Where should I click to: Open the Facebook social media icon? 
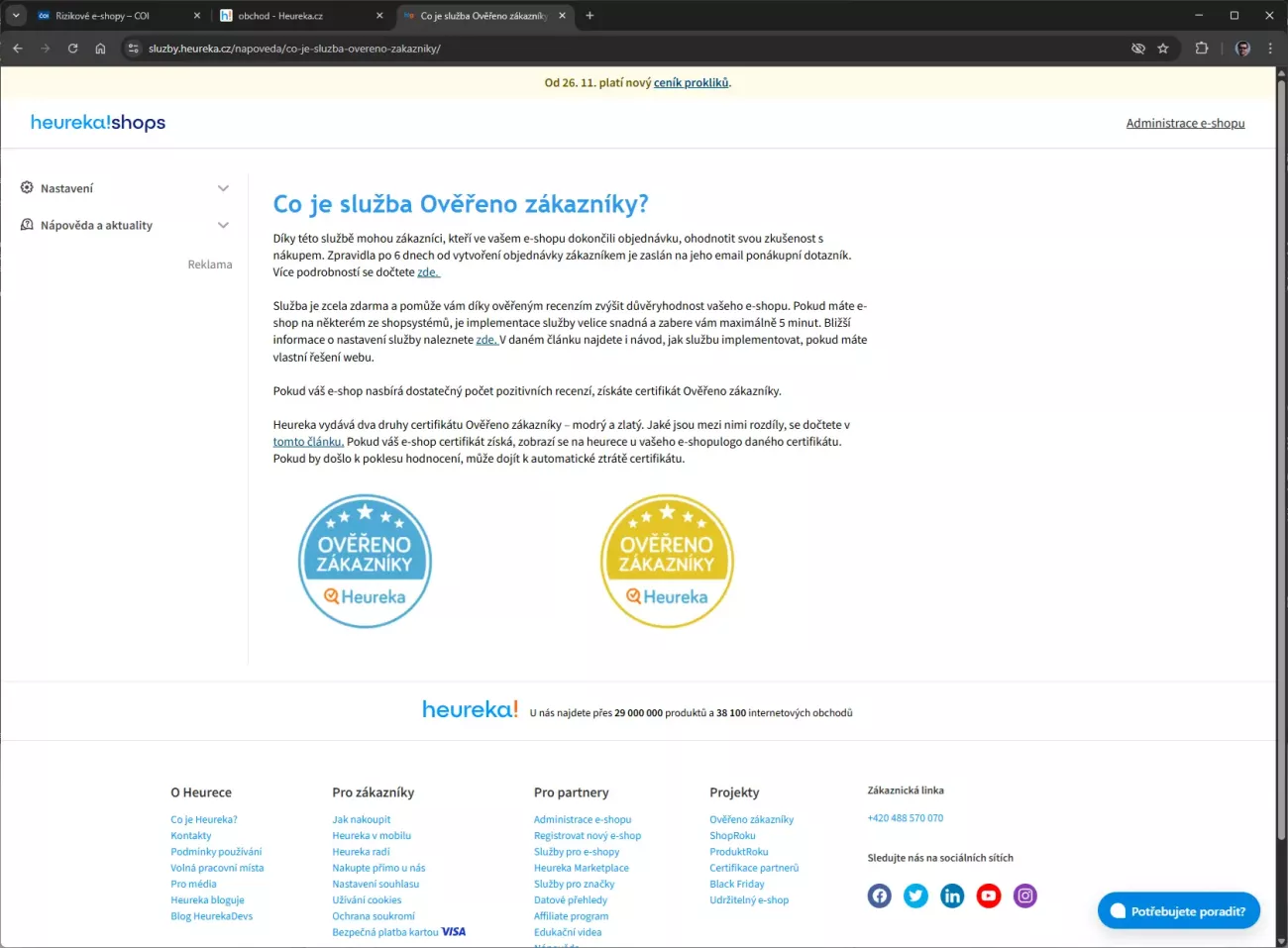pos(879,895)
